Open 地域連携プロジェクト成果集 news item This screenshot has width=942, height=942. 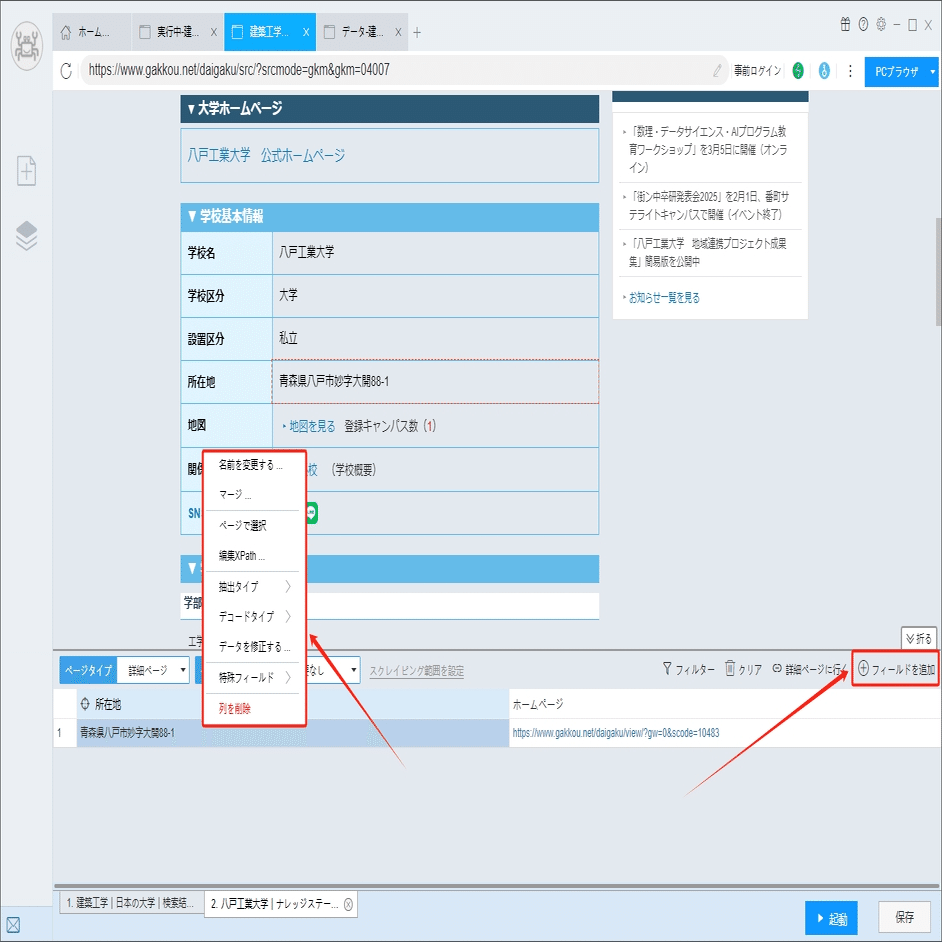point(707,252)
